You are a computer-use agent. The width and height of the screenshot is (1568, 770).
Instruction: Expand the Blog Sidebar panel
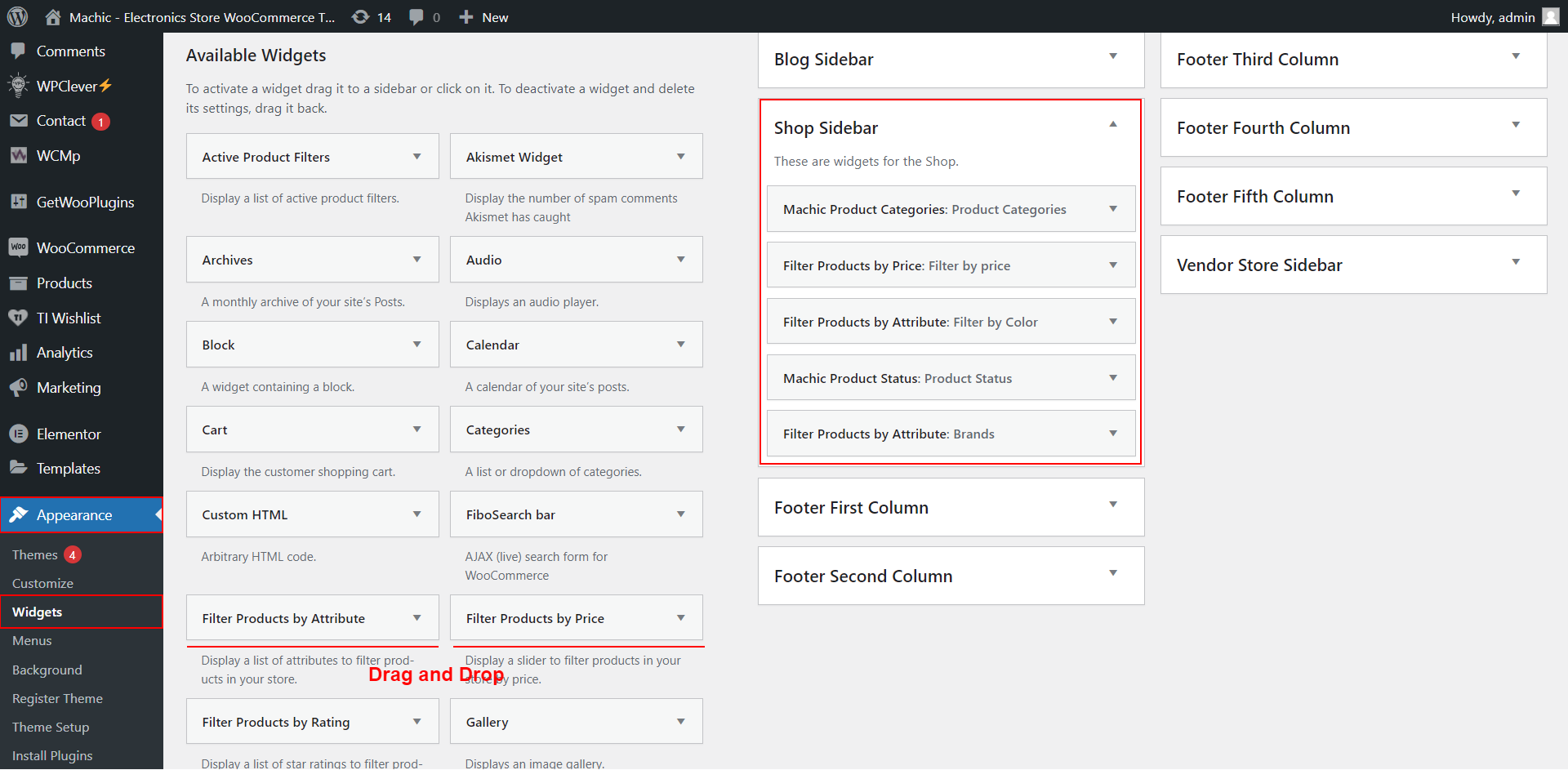(1112, 56)
